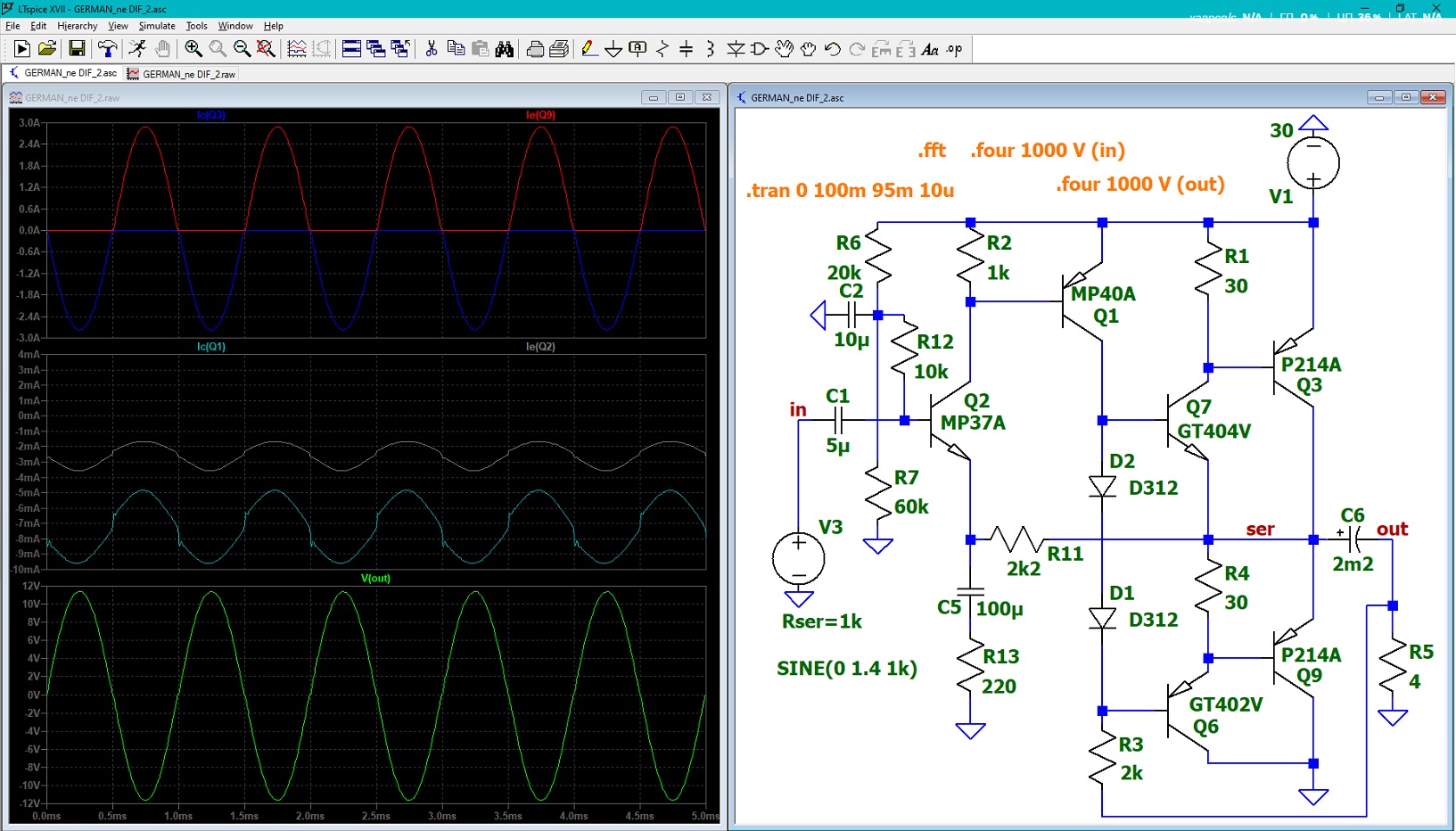Select the Capacitor component tool

pos(687,49)
